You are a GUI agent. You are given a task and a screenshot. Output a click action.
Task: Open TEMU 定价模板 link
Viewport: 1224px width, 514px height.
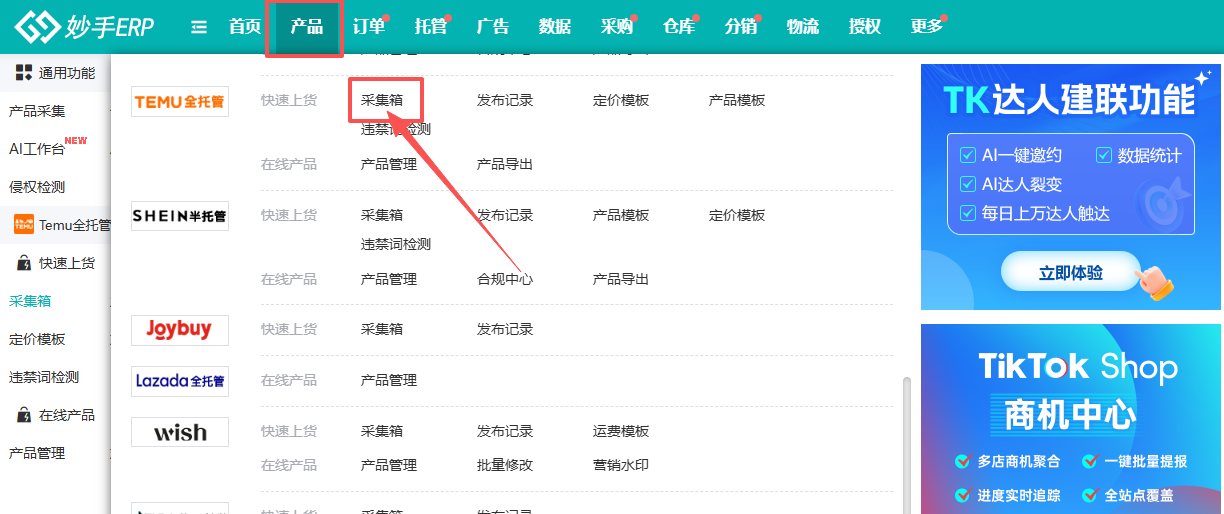621,100
